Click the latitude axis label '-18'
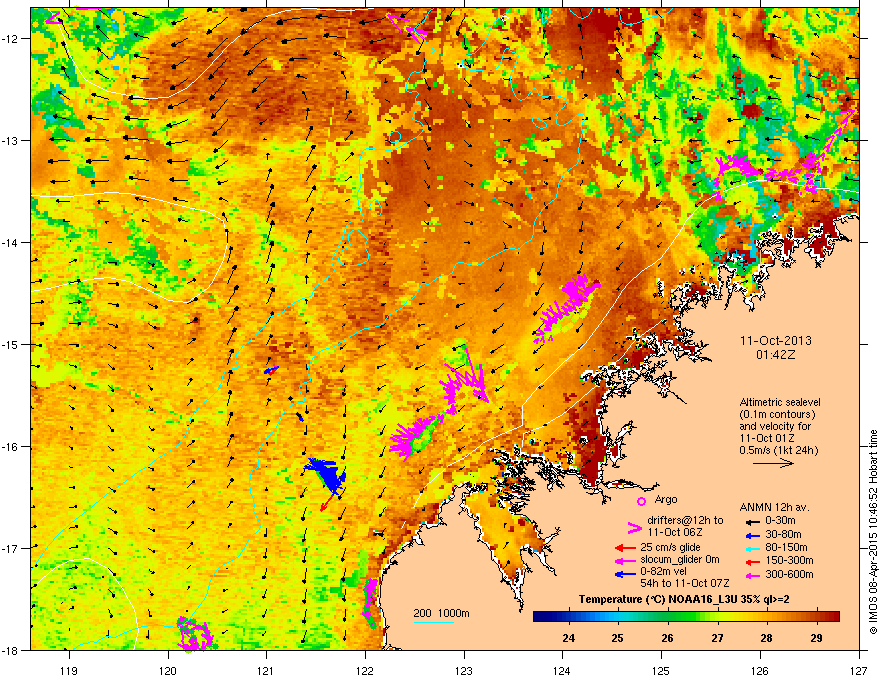The height and width of the screenshot is (680, 880). tap(10, 650)
